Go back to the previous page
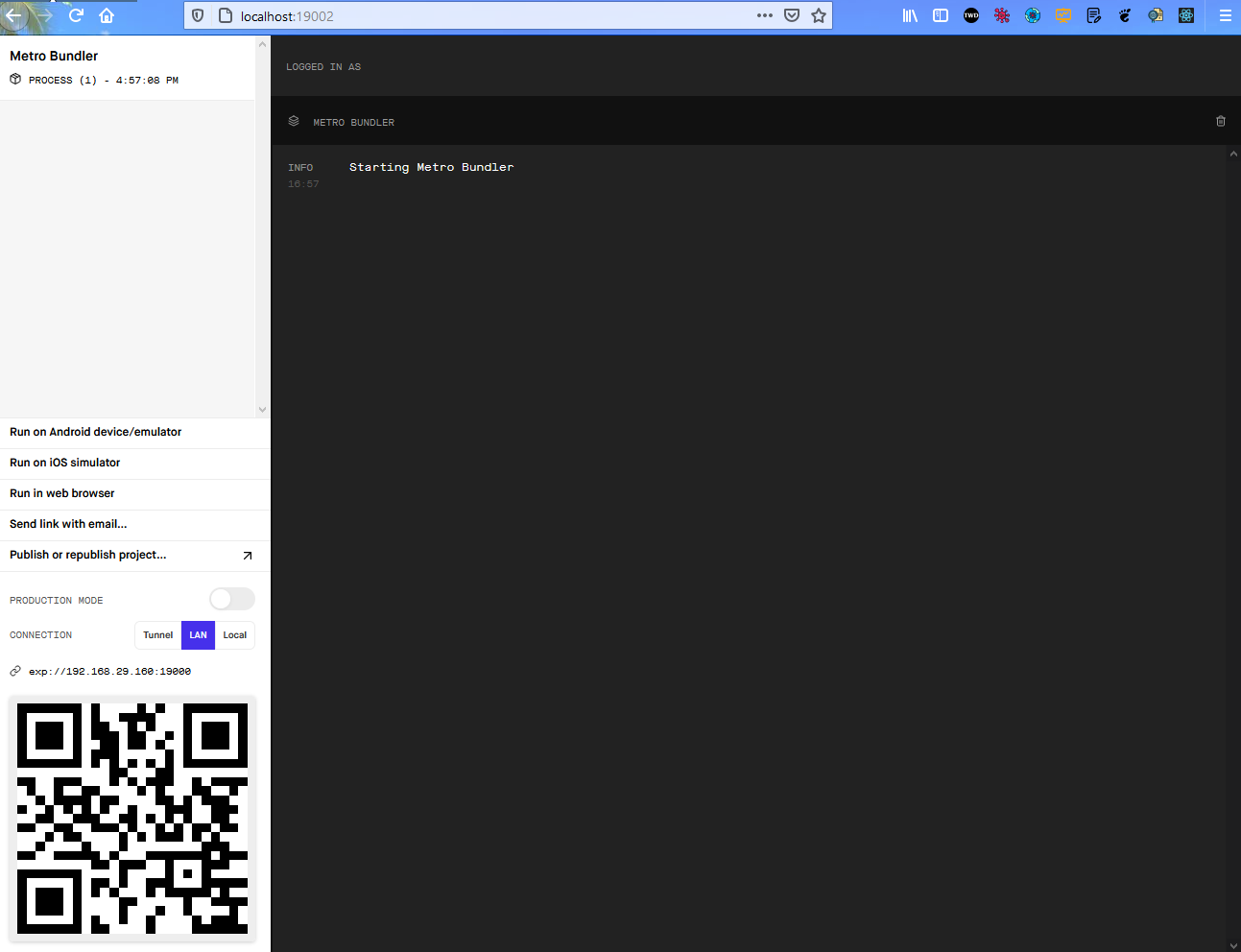 13,15
